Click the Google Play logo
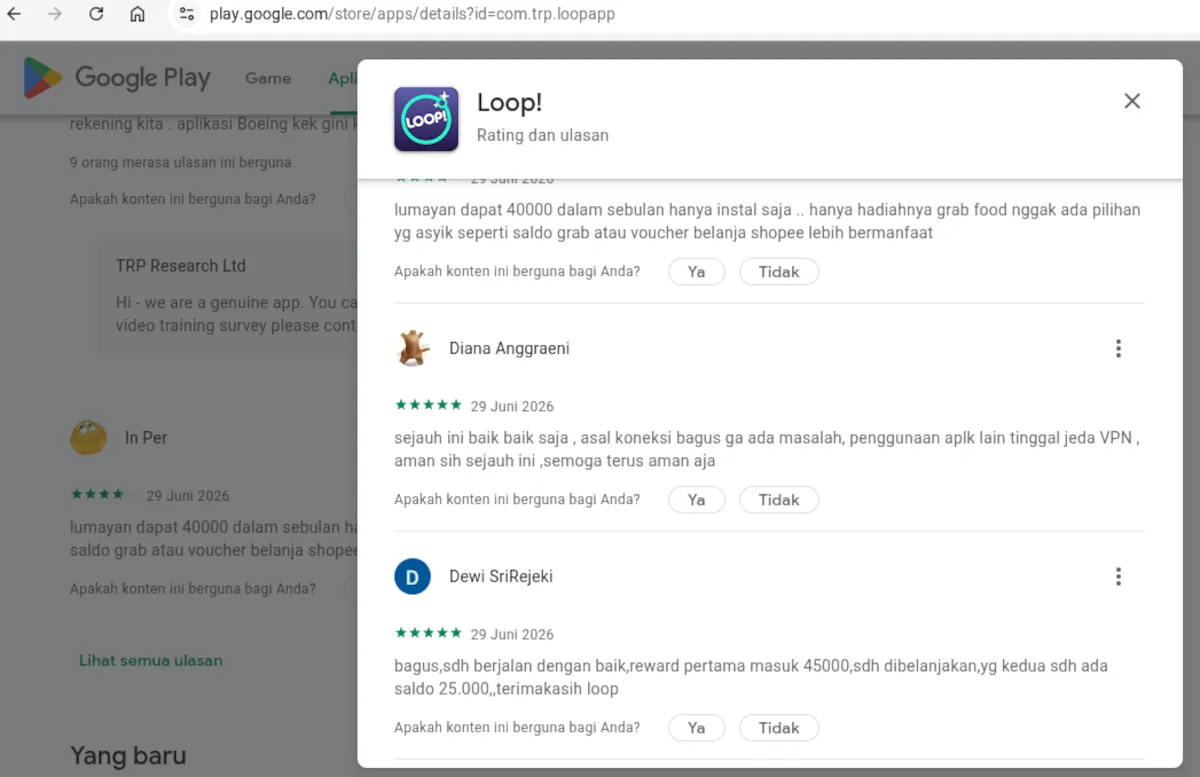The width and height of the screenshot is (1200, 777). coord(117,78)
